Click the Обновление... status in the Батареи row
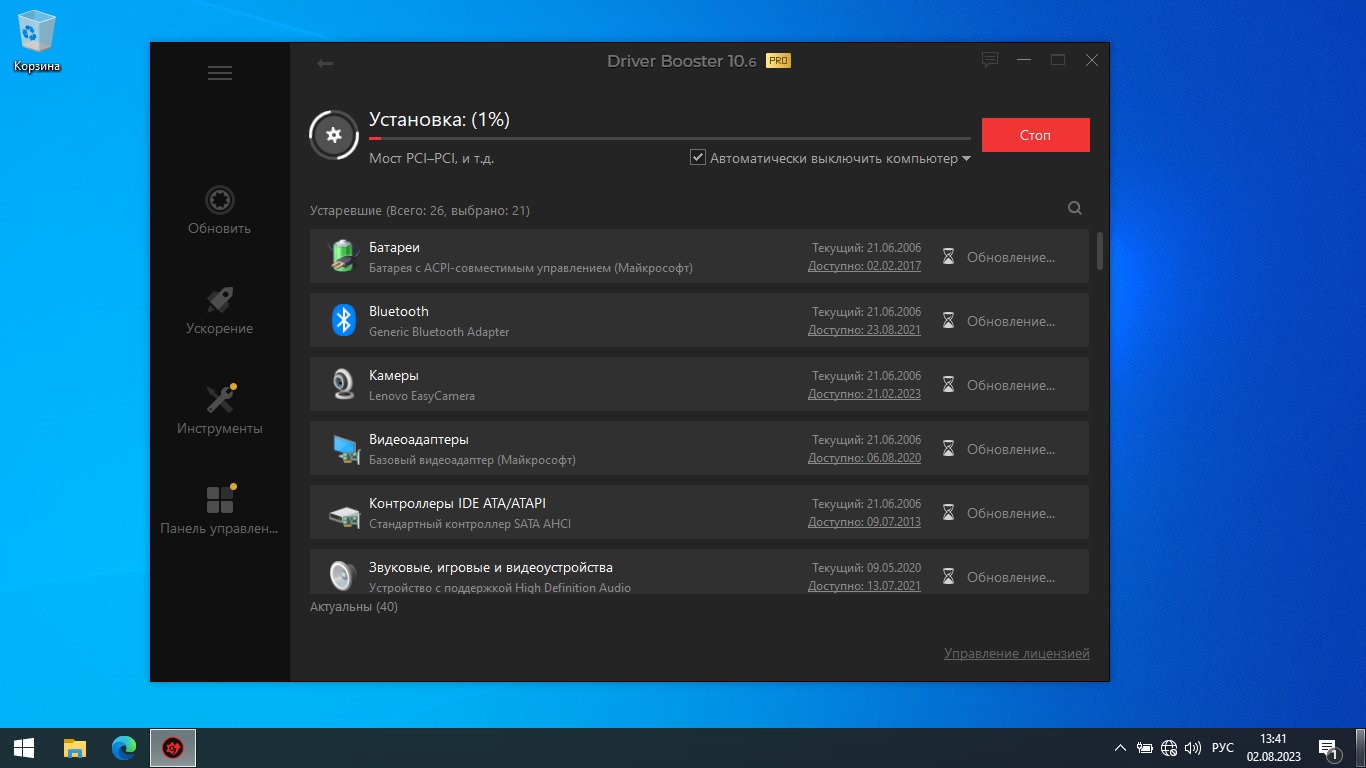Viewport: 1366px width, 768px height. pyautogui.click(x=1011, y=257)
